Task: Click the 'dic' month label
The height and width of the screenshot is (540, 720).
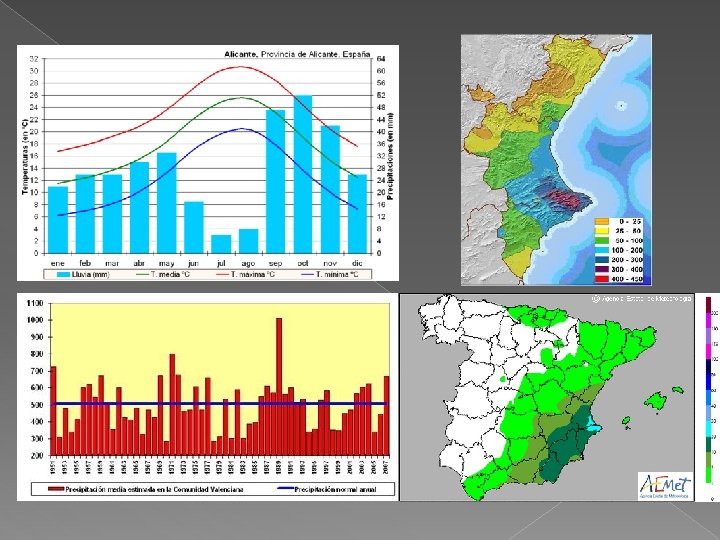Action: [x=357, y=264]
